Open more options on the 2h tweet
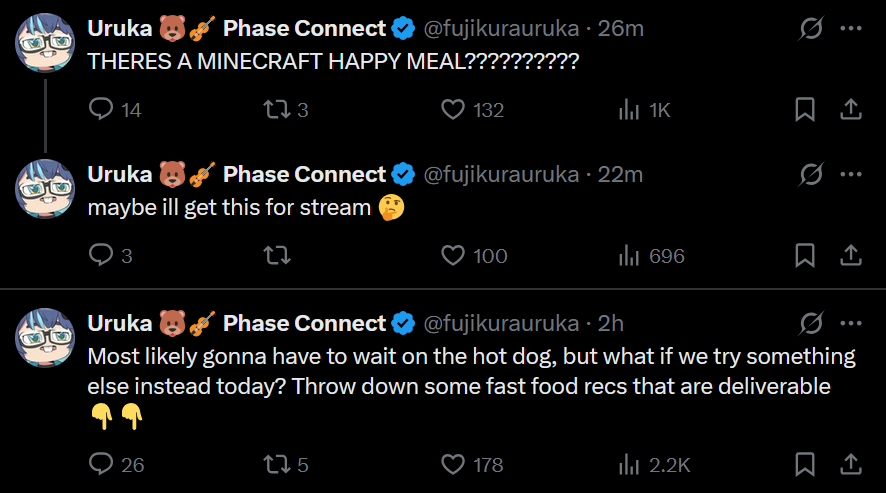This screenshot has height=493, width=886. pyautogui.click(x=850, y=323)
